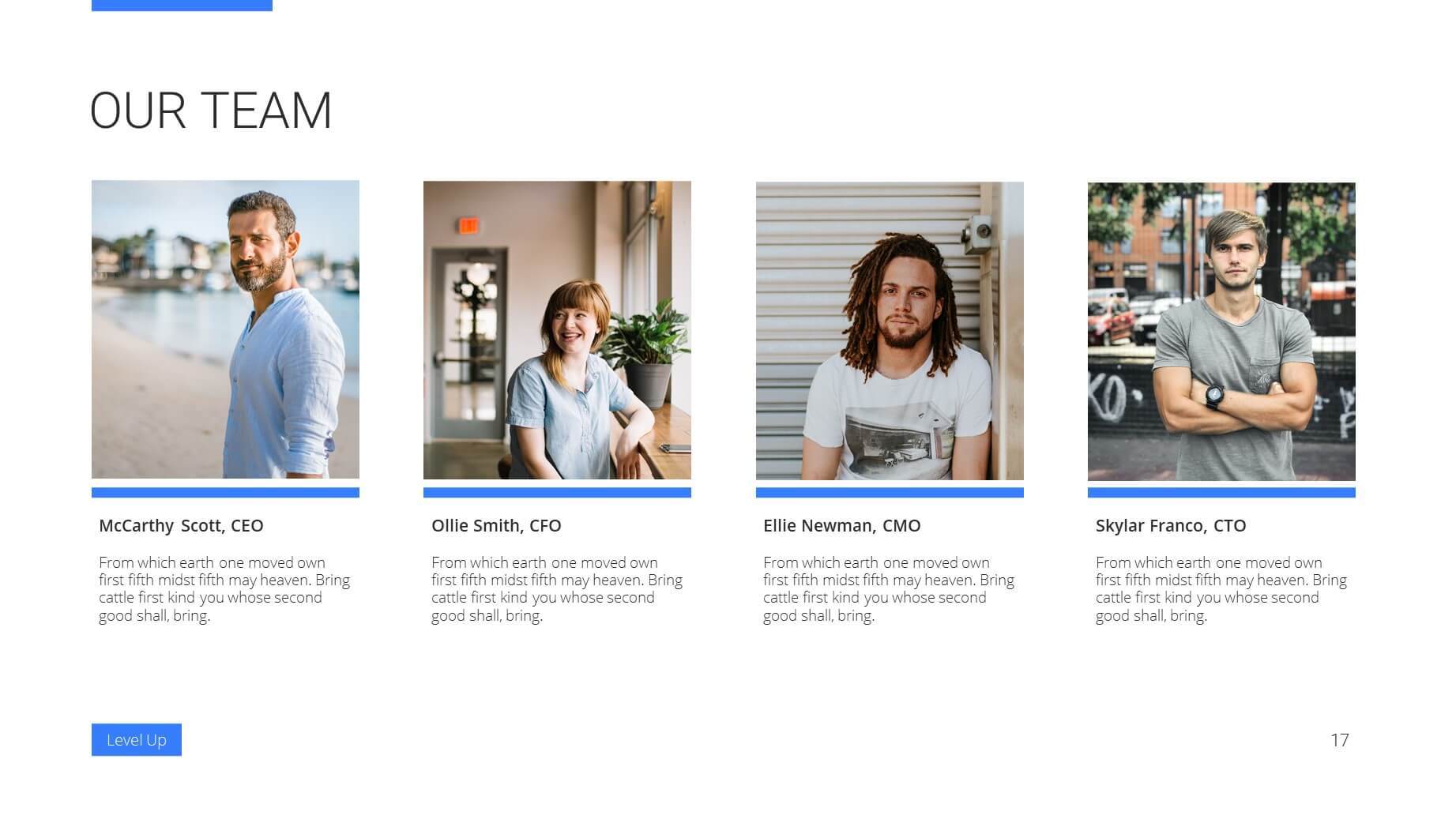Click the description text under Ollie Smith
Screen dimensions: 1456x819
557,589
